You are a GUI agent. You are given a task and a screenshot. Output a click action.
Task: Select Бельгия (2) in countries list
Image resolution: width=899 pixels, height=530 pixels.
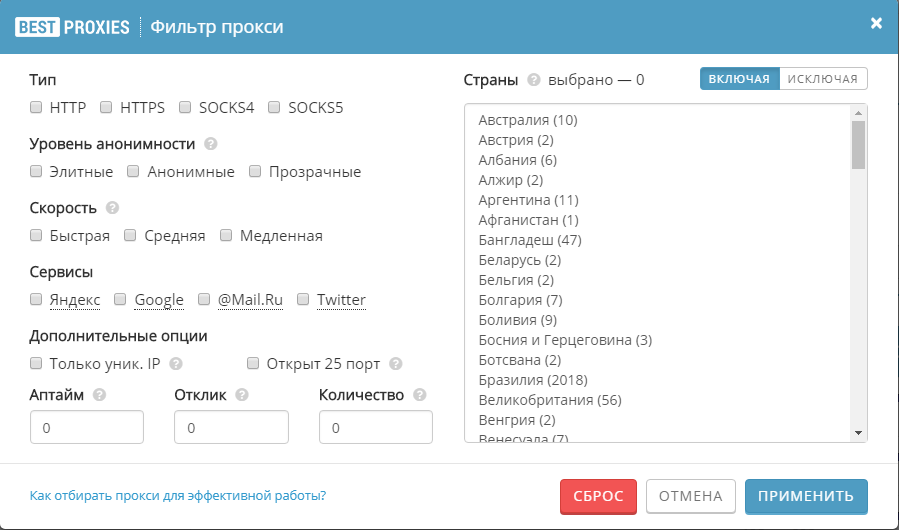pyautogui.click(x=516, y=280)
